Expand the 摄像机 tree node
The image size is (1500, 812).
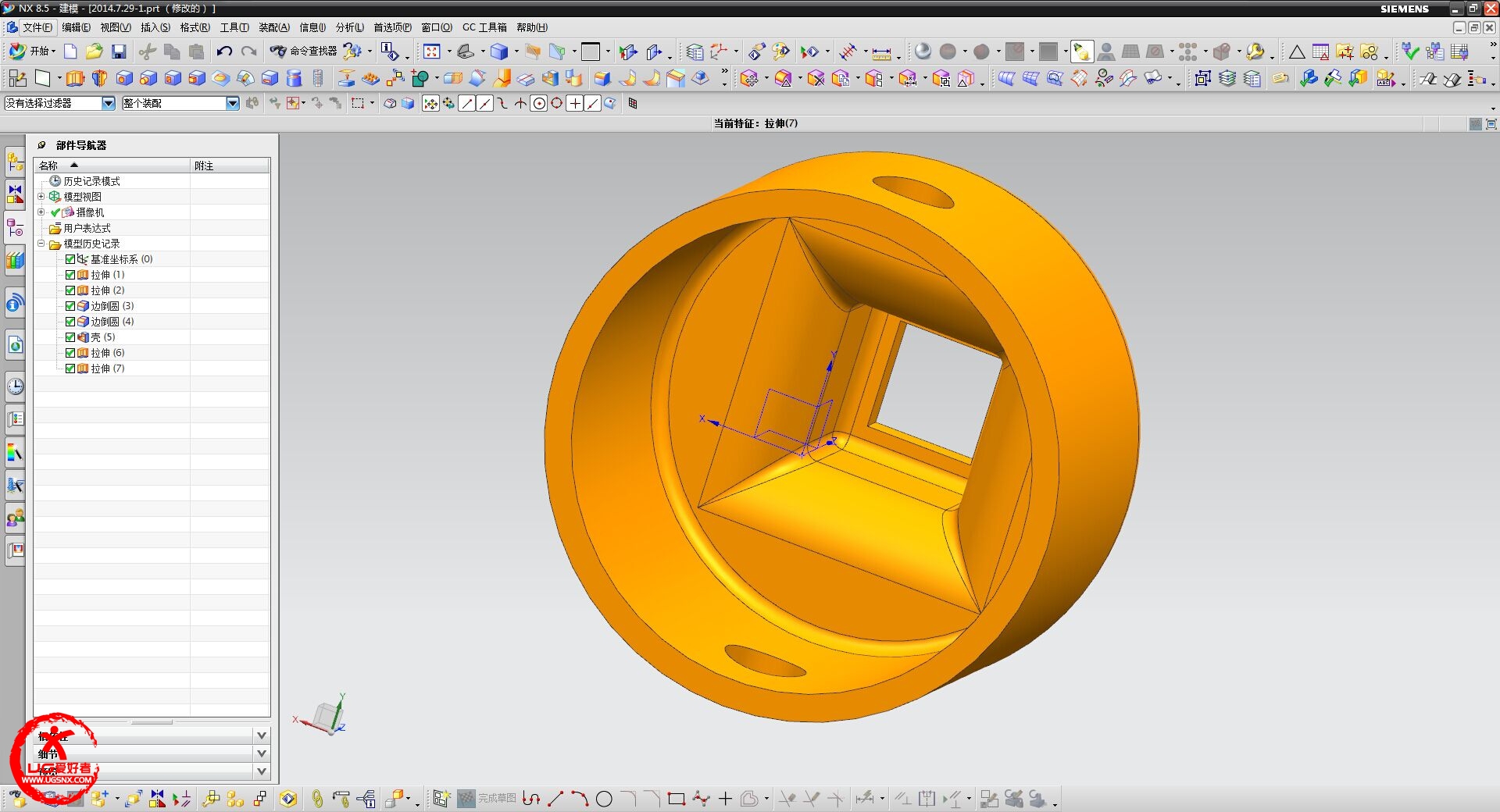41,212
